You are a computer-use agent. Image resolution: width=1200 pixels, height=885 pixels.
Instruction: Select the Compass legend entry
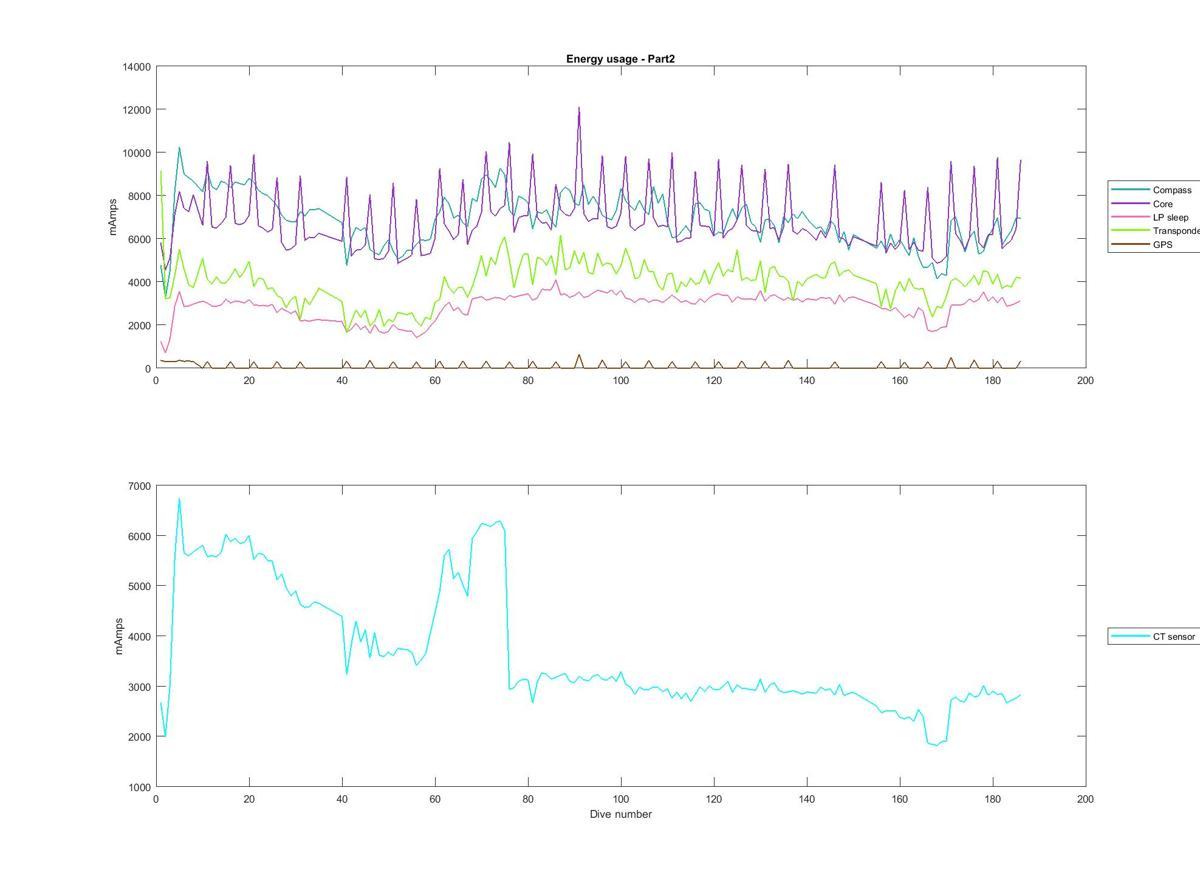click(x=1155, y=190)
